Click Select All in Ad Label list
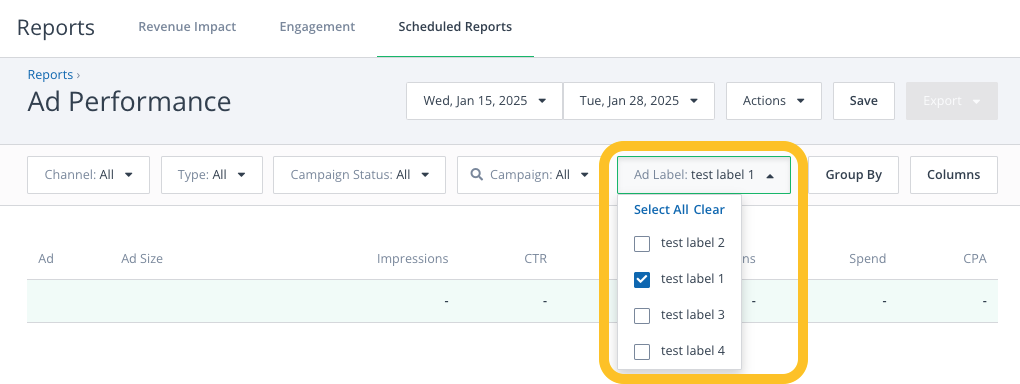The height and width of the screenshot is (384, 1020). click(661, 210)
